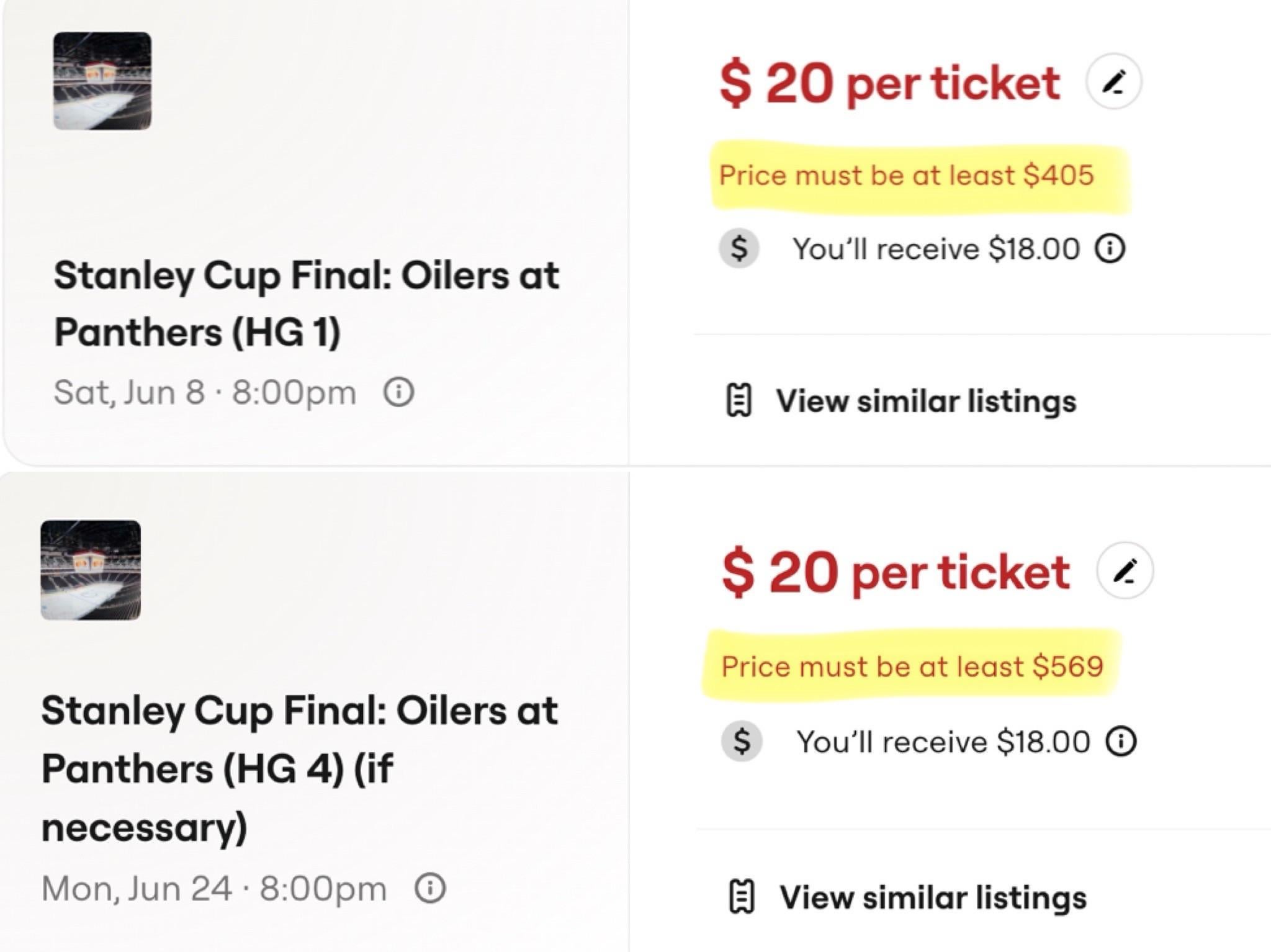Click the 'Price must be at least $405' warning
Viewport: 1271px width, 952px height.
click(906, 176)
